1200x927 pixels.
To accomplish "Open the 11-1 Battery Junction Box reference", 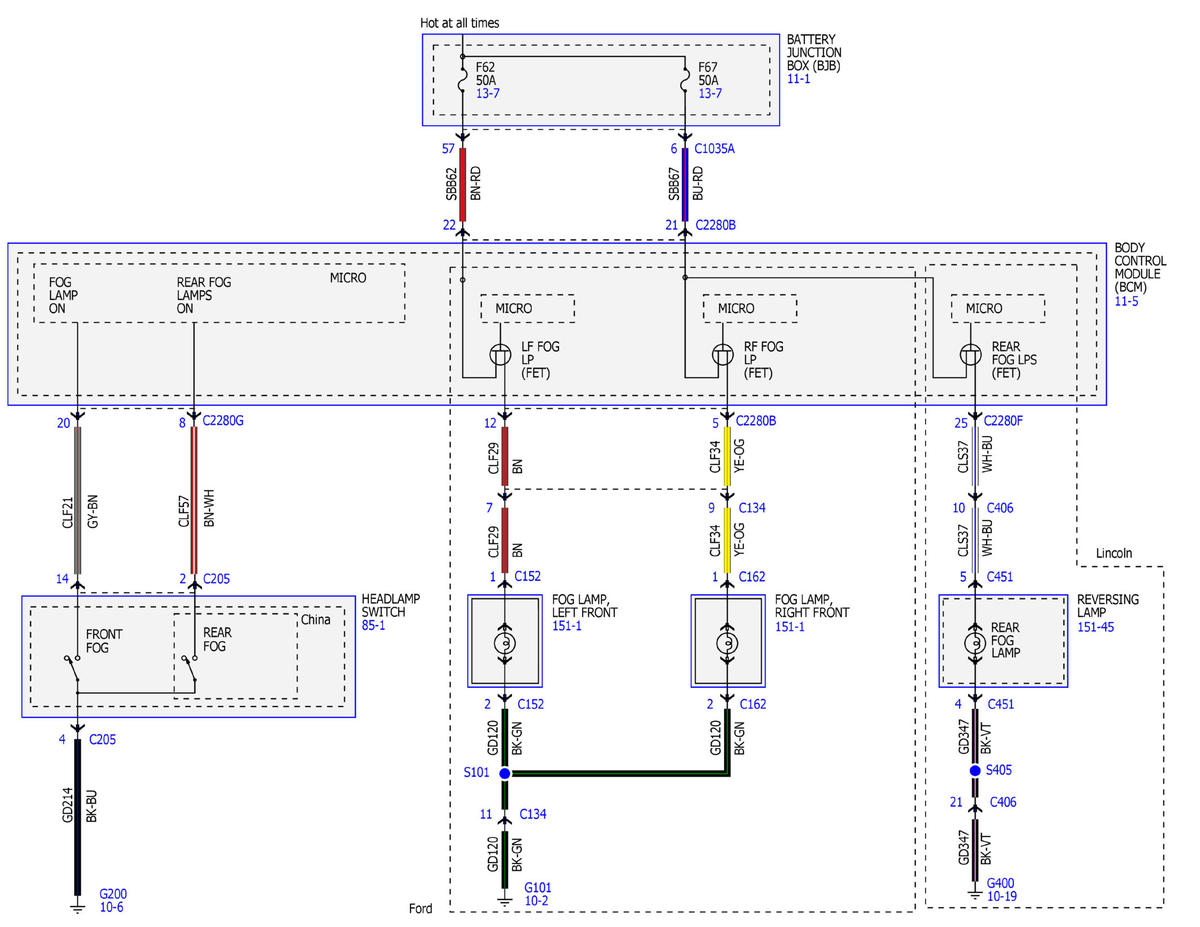I will point(799,77).
